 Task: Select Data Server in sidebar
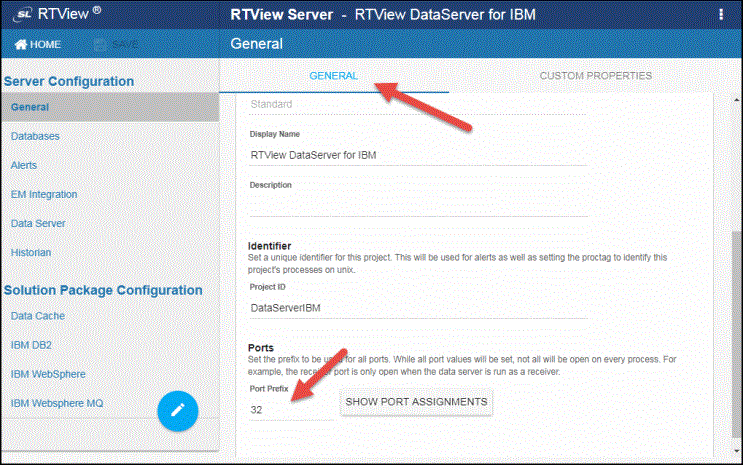[x=38, y=224]
